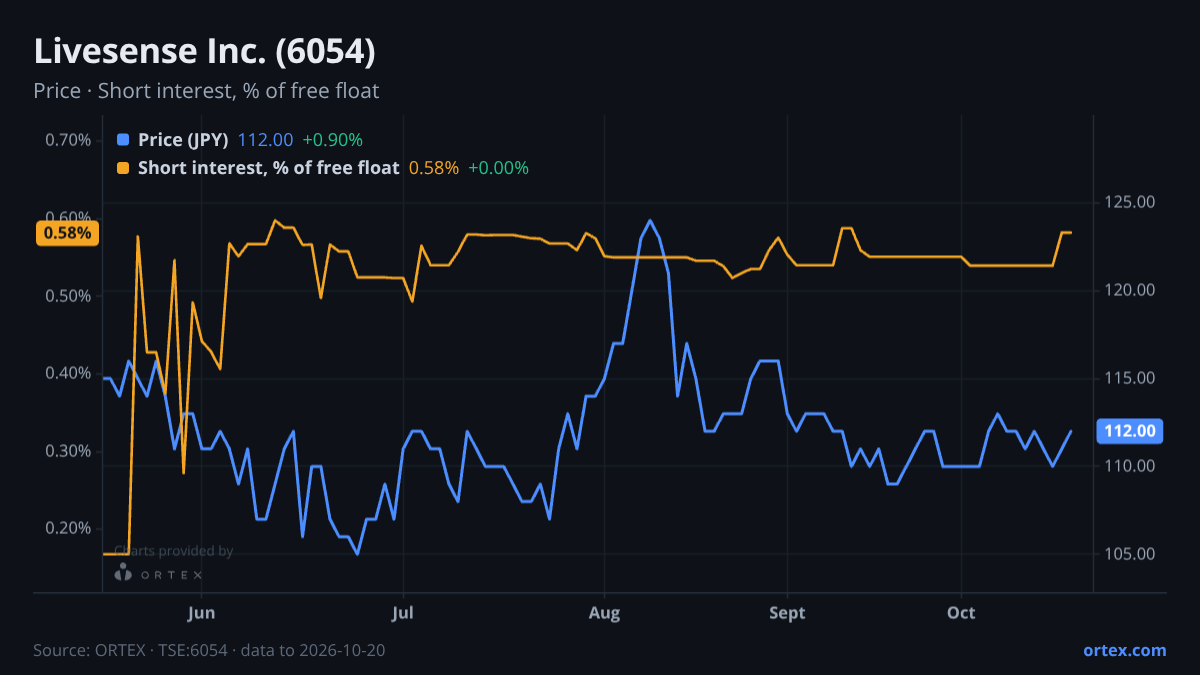Click the legend price value 112.00
The image size is (1200, 675).
266,140
